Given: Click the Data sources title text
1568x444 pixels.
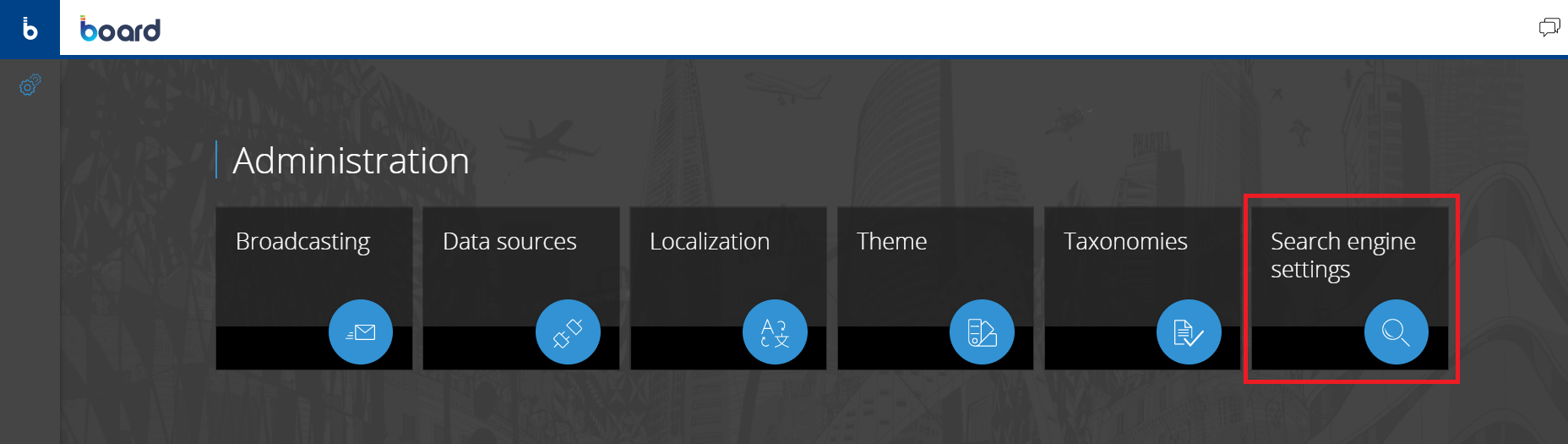Looking at the screenshot, I should tap(509, 241).
